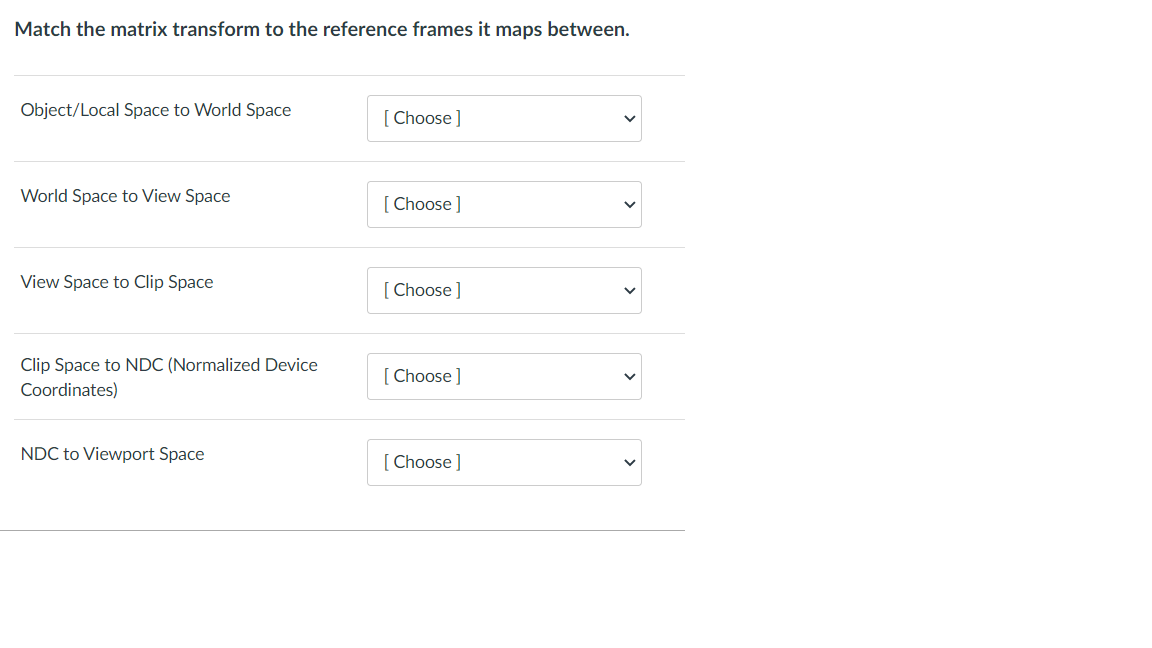This screenshot has height=648, width=1152.
Task: Expand the first Choose selector's chevron
Action: pos(629,118)
